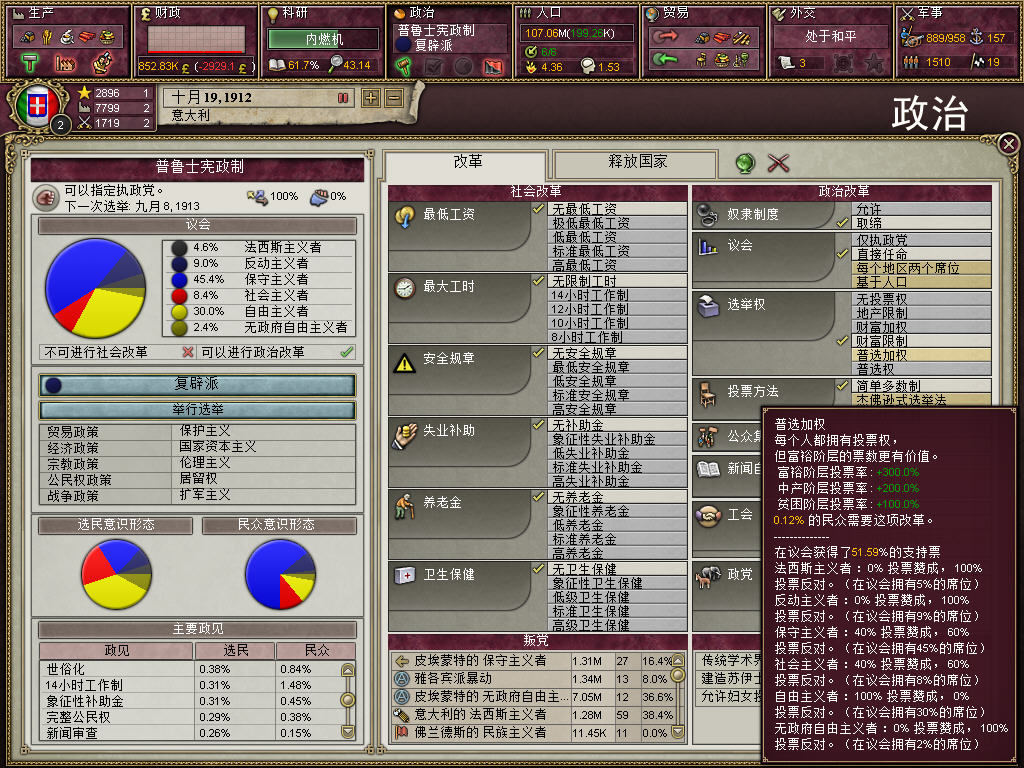1024x768 pixels.
Task: Click the Italian flag shield emblem
Action: (x=37, y=105)
